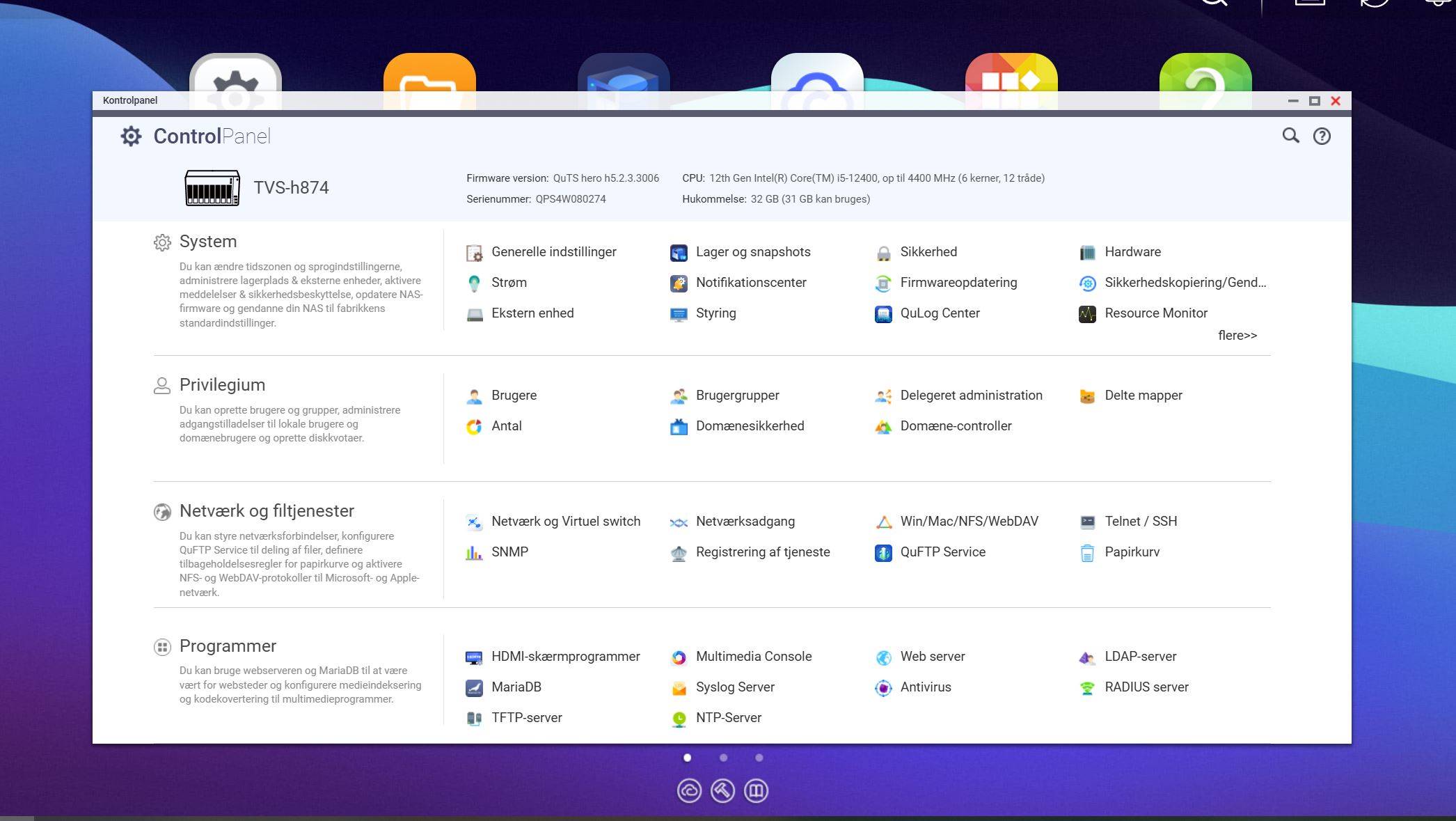The height and width of the screenshot is (821, 1456).
Task: Click the TVS-h874 NAS device thumbnail
Action: pyautogui.click(x=212, y=188)
